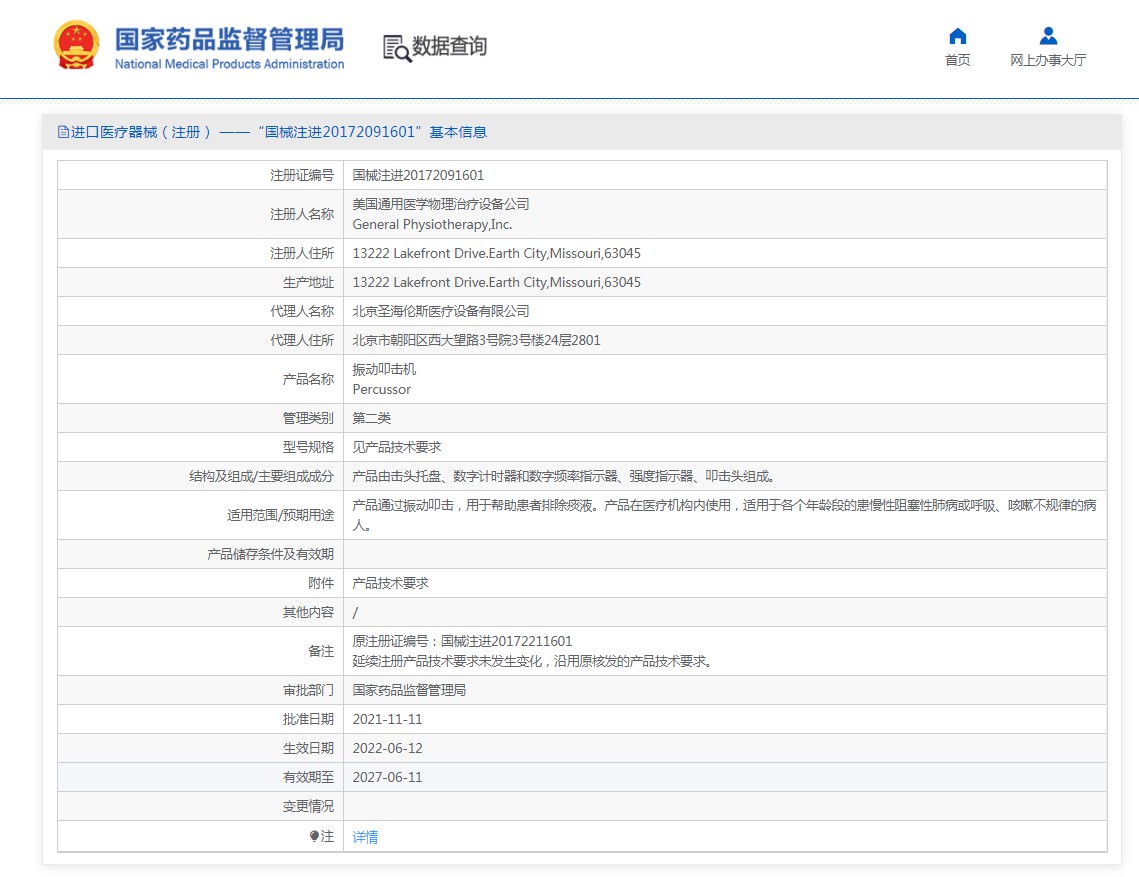The width and height of the screenshot is (1139, 877).
Task: Click the 型号规格 label
Action: coord(308,448)
